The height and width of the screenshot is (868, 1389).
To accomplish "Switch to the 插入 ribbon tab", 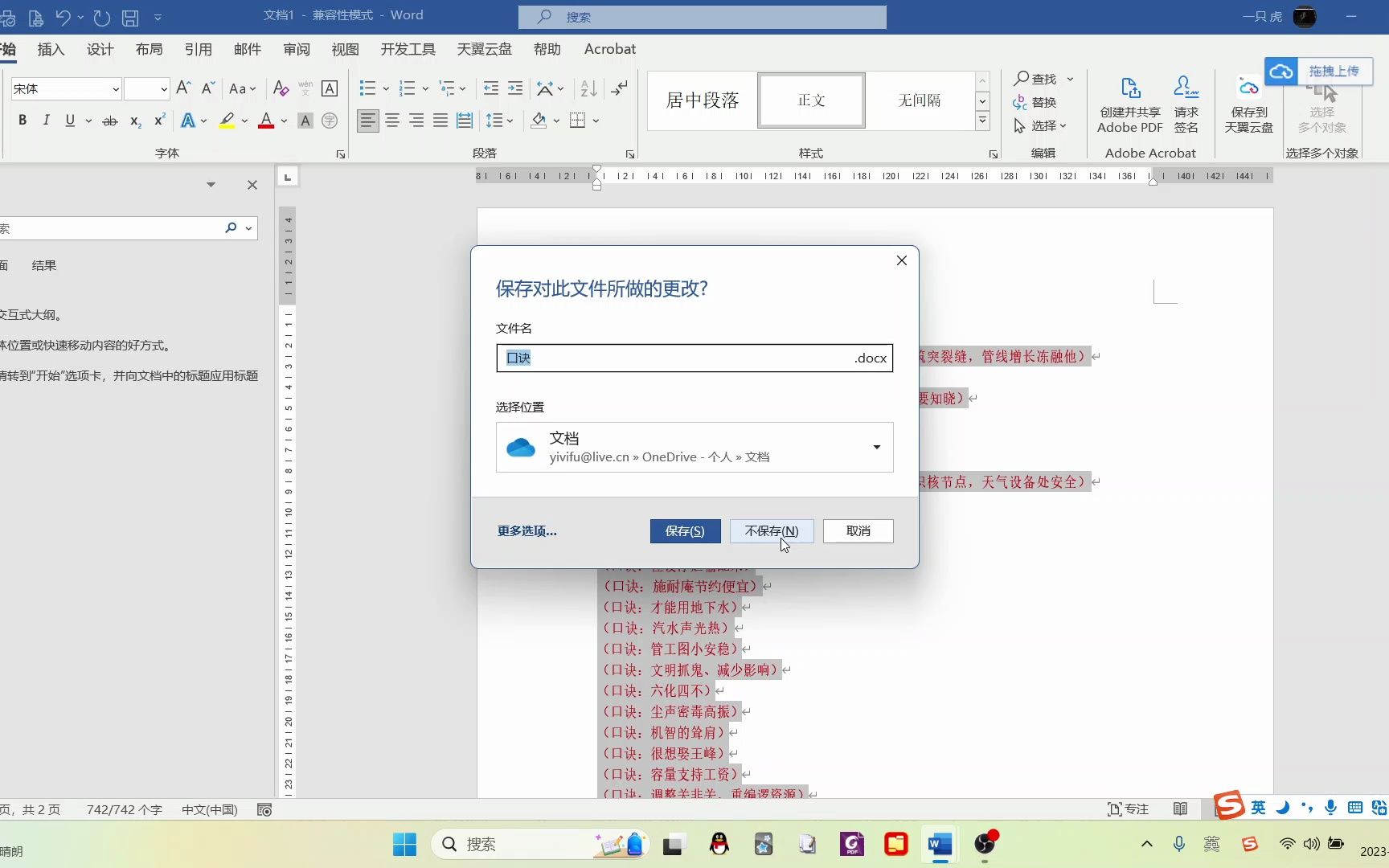I will (x=51, y=49).
